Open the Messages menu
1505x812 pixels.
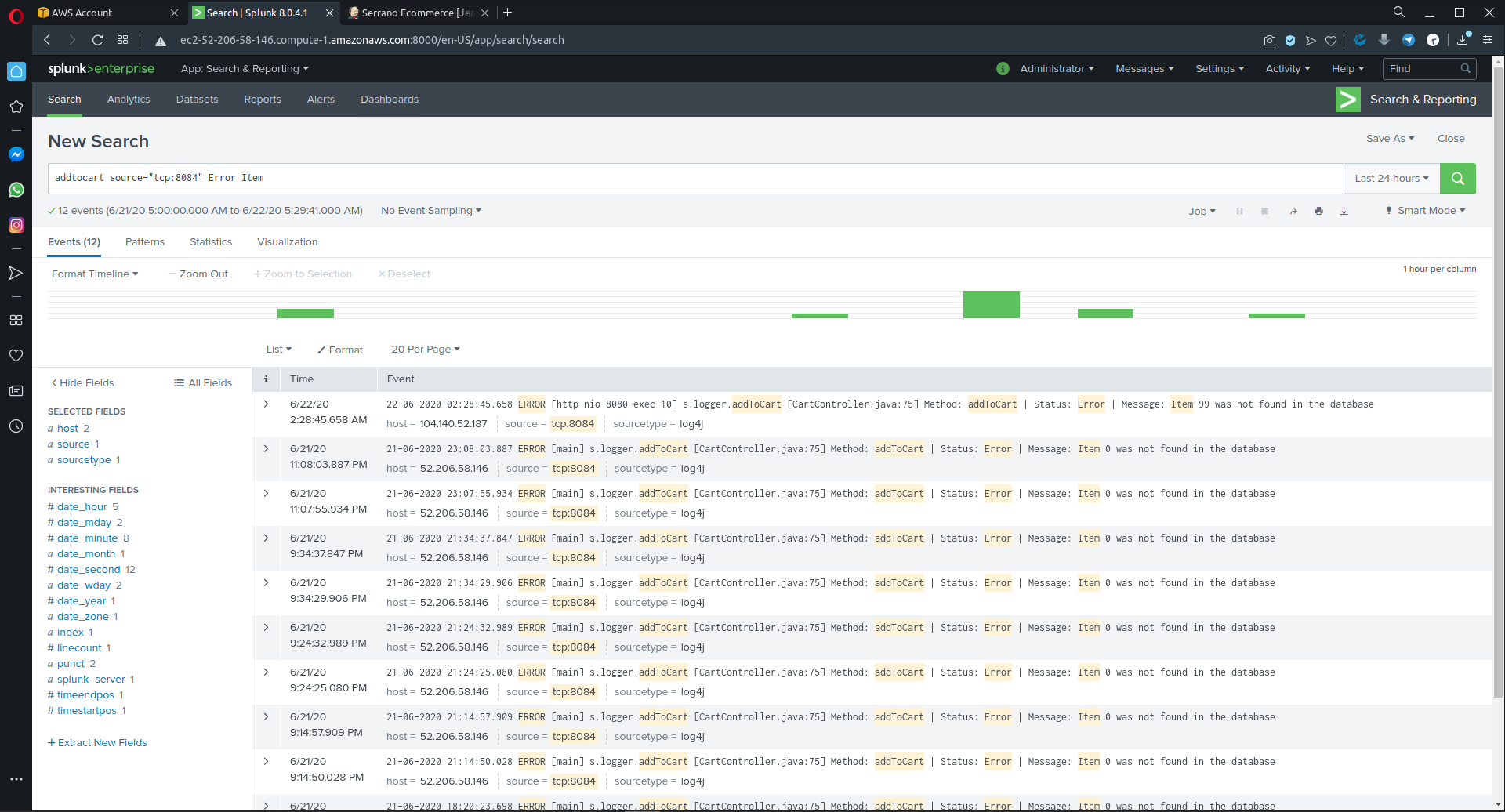click(x=1144, y=69)
